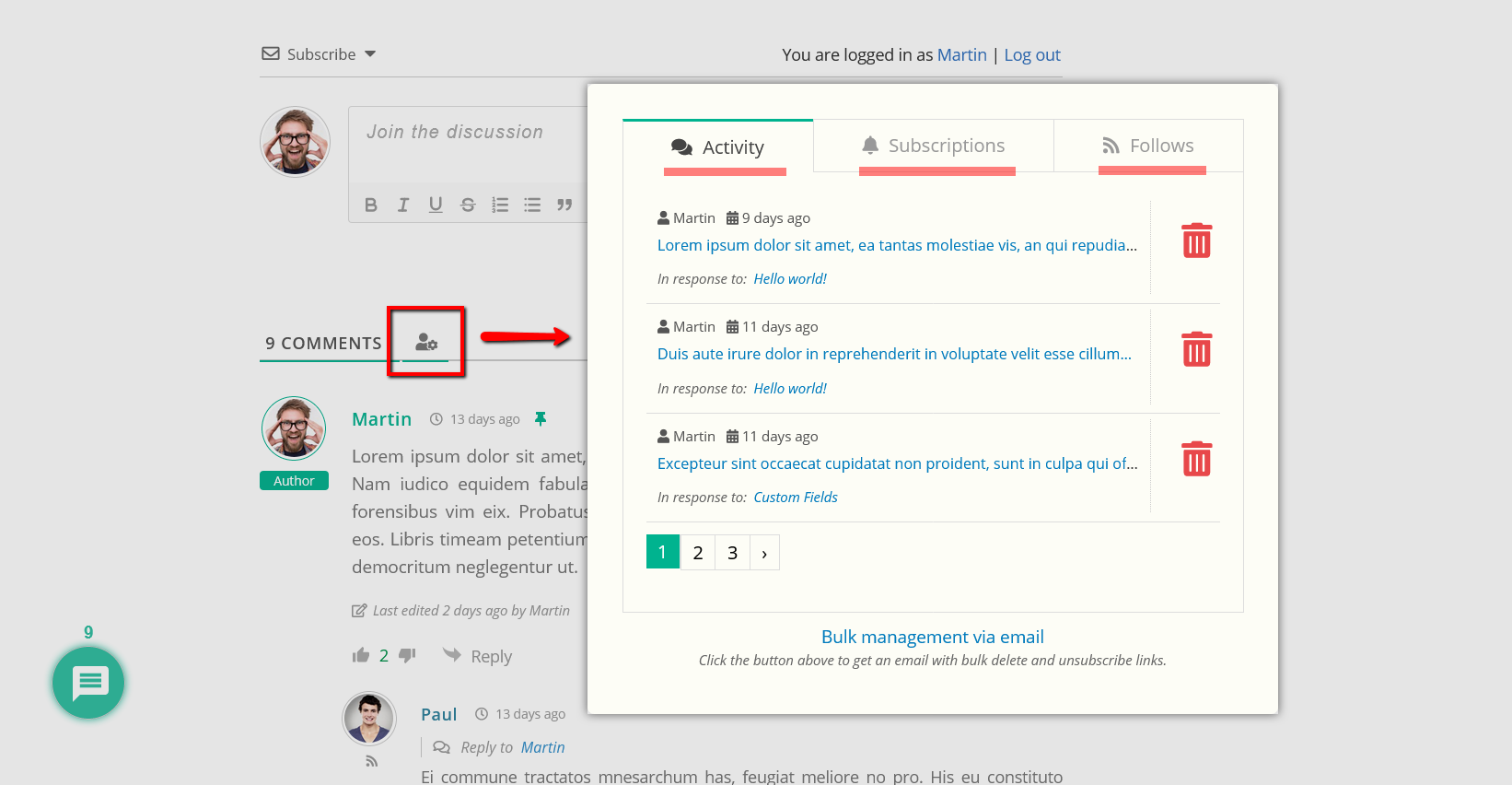Screen dimensions: 1512x785
Task: Go to next page of activity
Action: pyautogui.click(x=764, y=553)
